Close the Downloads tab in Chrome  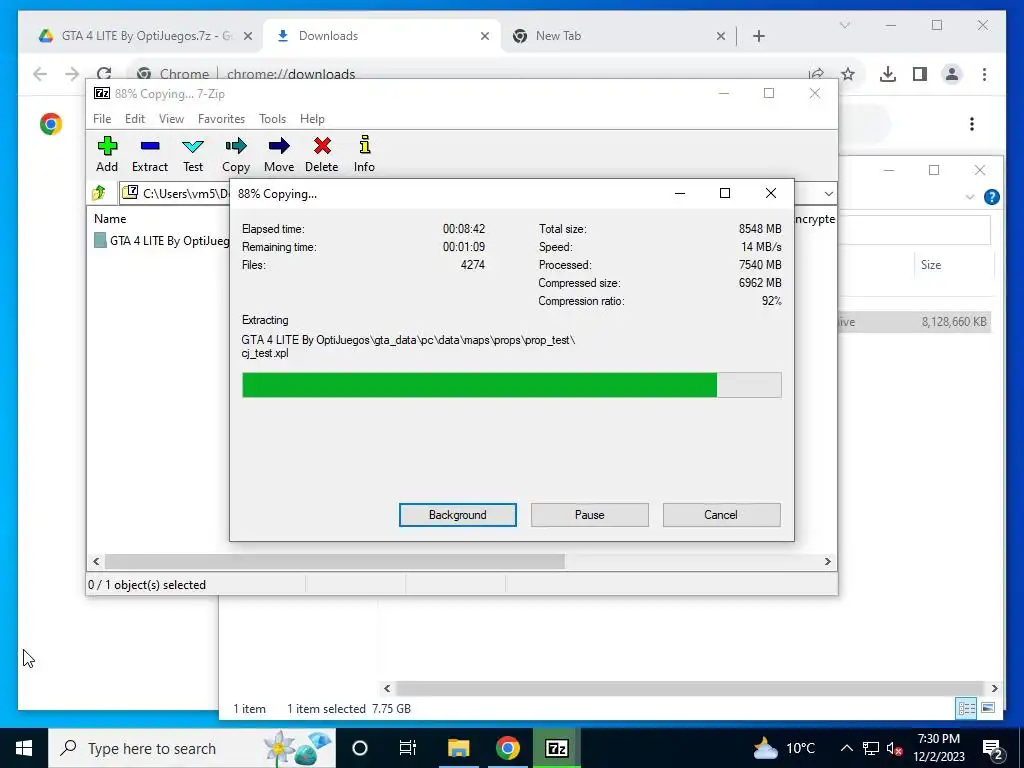485,36
